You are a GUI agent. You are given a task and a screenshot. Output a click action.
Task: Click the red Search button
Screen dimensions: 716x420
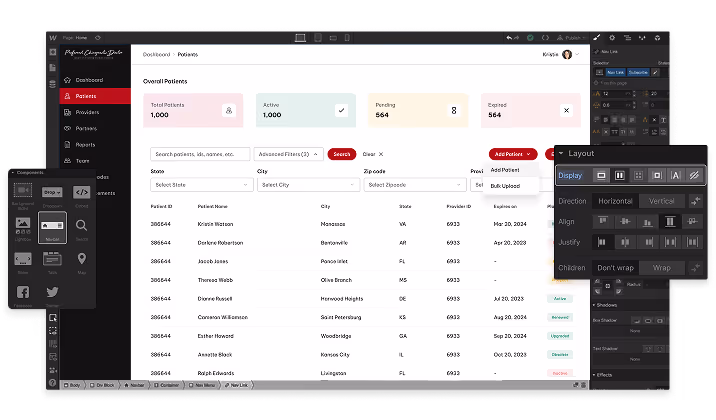(x=342, y=154)
